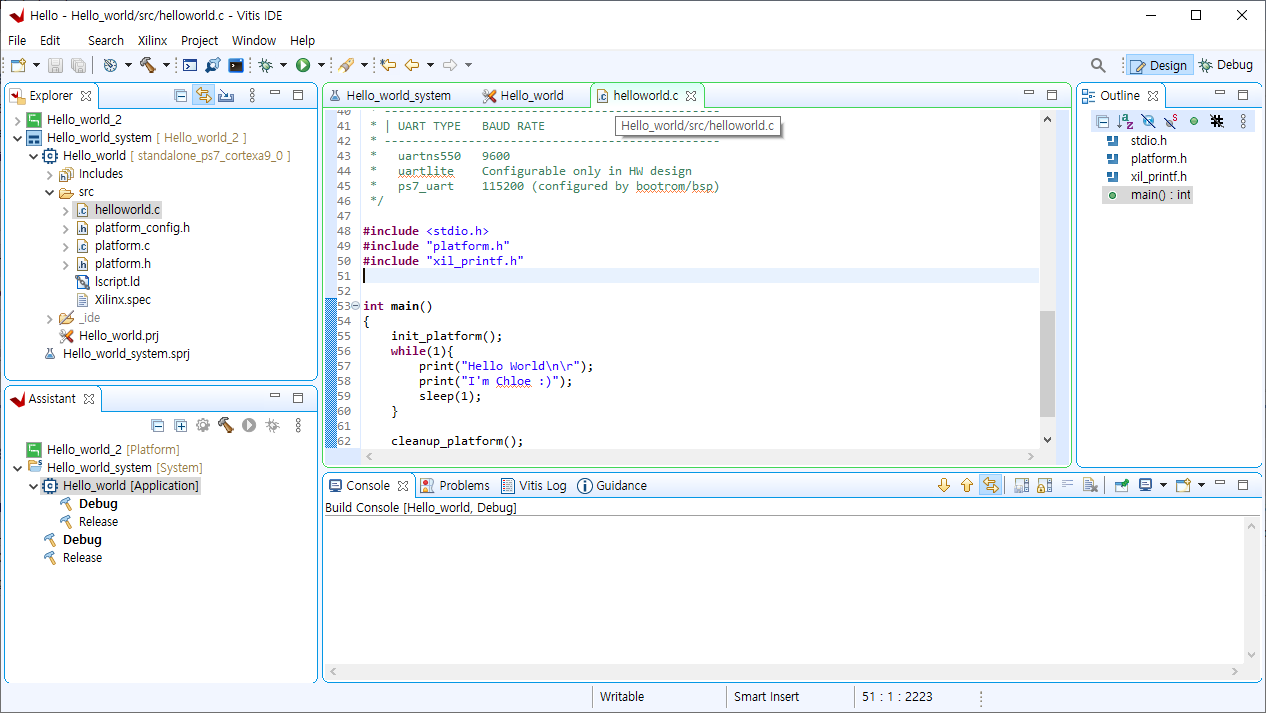This screenshot has height=713, width=1266.
Task: Click the Debug bug icon in main toolbar
Action: tap(266, 65)
